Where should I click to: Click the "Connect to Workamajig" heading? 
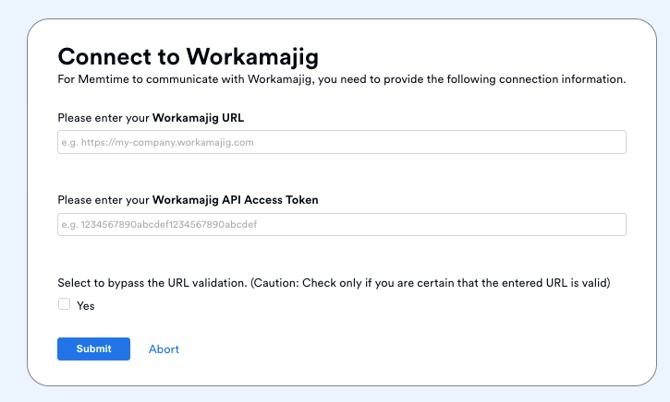tap(188, 56)
